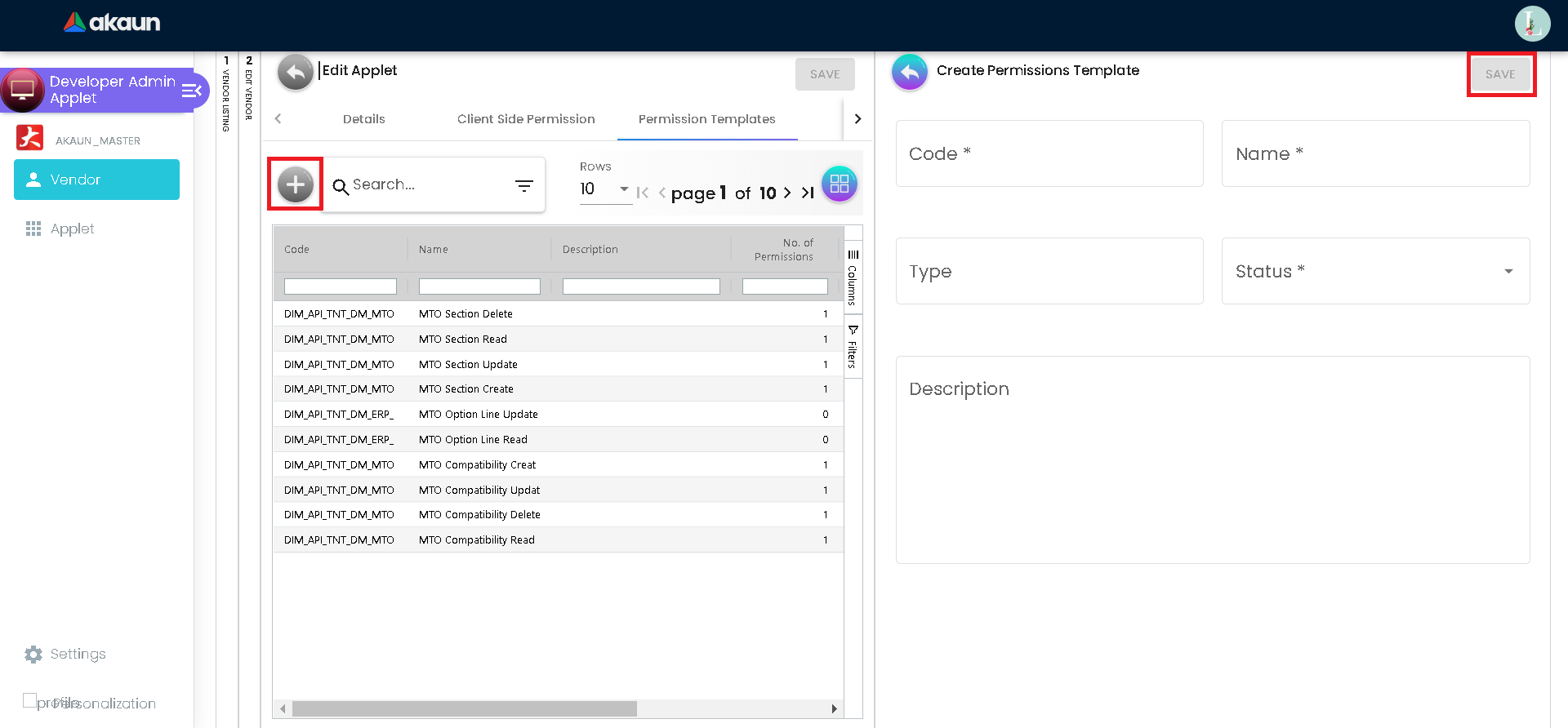This screenshot has height=728, width=1568.
Task: Open the grid view toggle icon
Action: [x=839, y=184]
